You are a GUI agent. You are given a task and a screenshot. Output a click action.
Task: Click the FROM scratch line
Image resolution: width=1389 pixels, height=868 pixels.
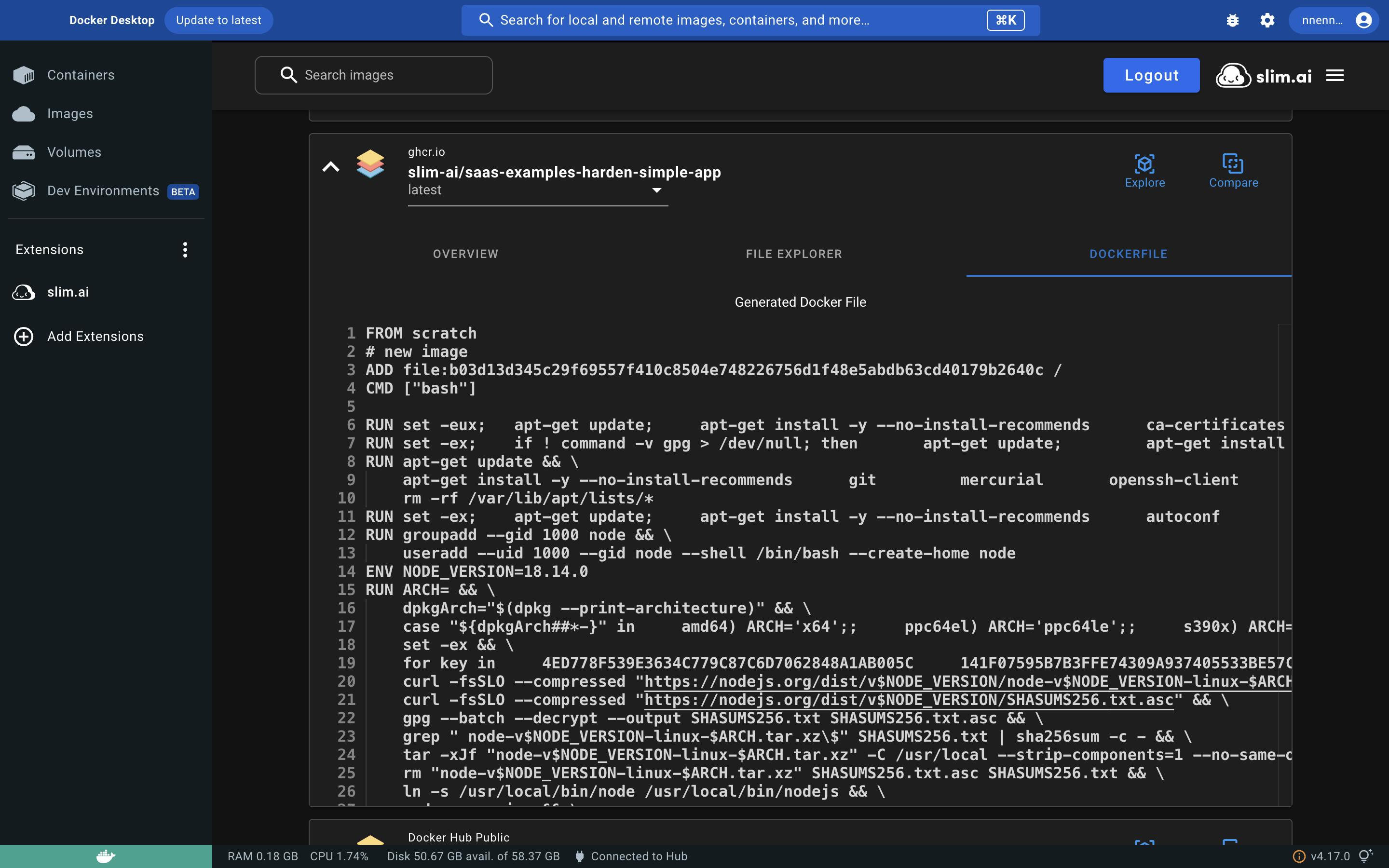click(422, 334)
